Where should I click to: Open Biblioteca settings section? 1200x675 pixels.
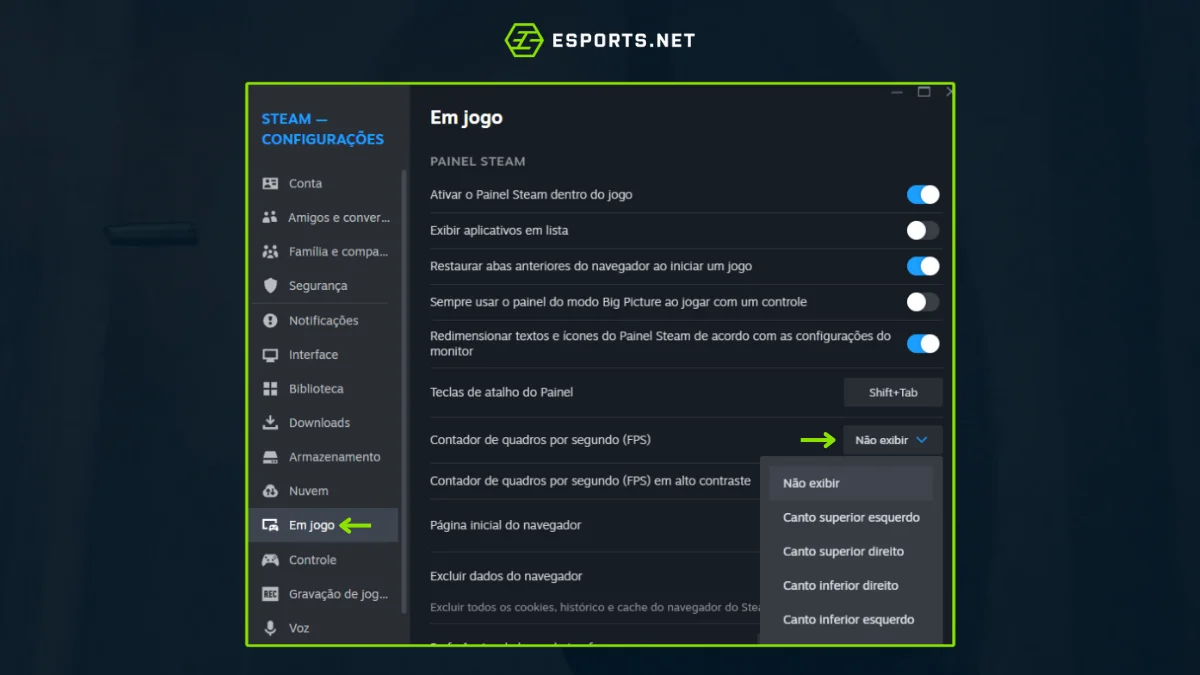point(325,389)
